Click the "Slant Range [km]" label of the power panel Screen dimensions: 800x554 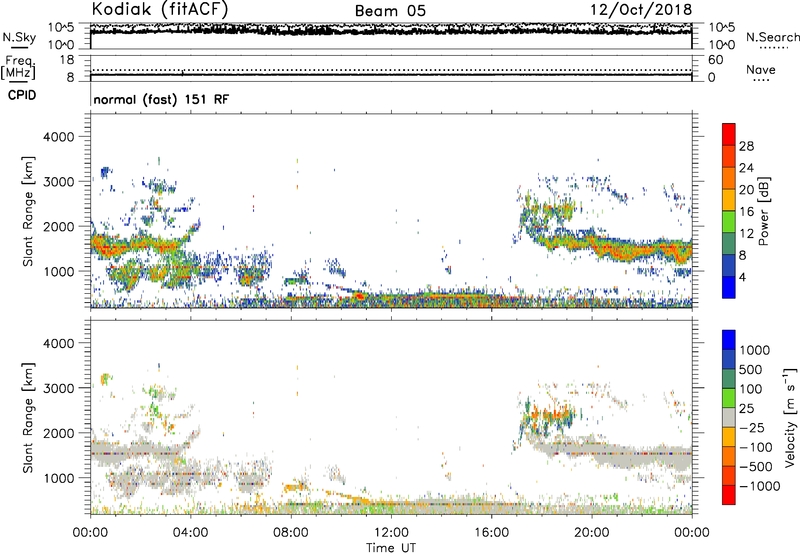[28, 211]
